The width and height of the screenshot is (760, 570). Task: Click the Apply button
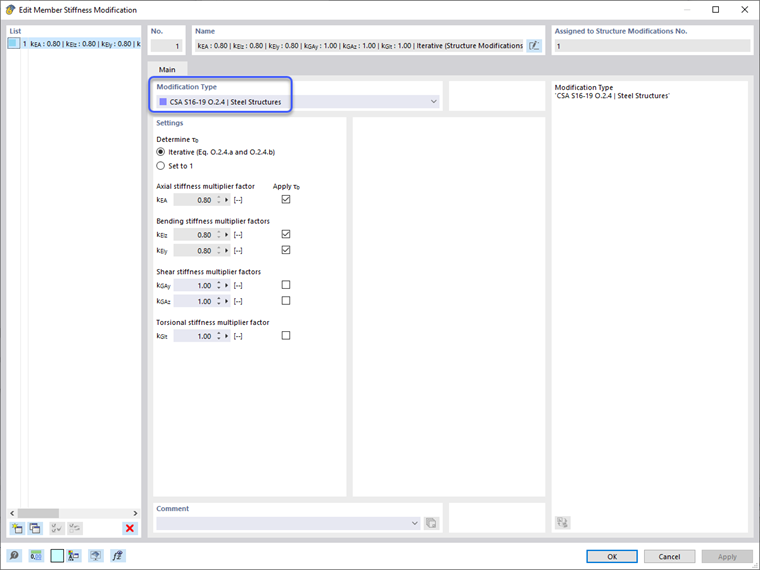727,556
